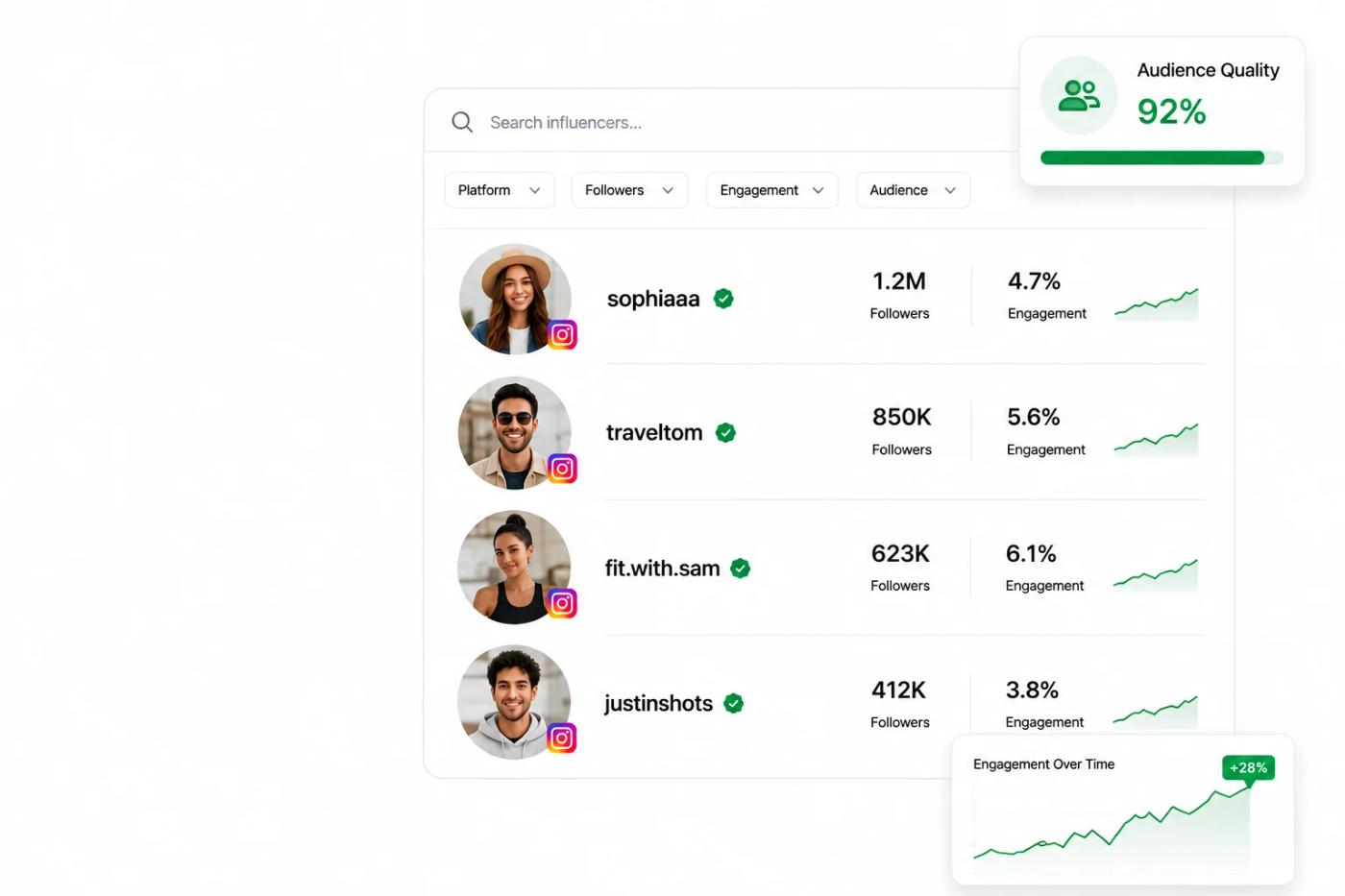Select the sophiaaa username

point(653,299)
